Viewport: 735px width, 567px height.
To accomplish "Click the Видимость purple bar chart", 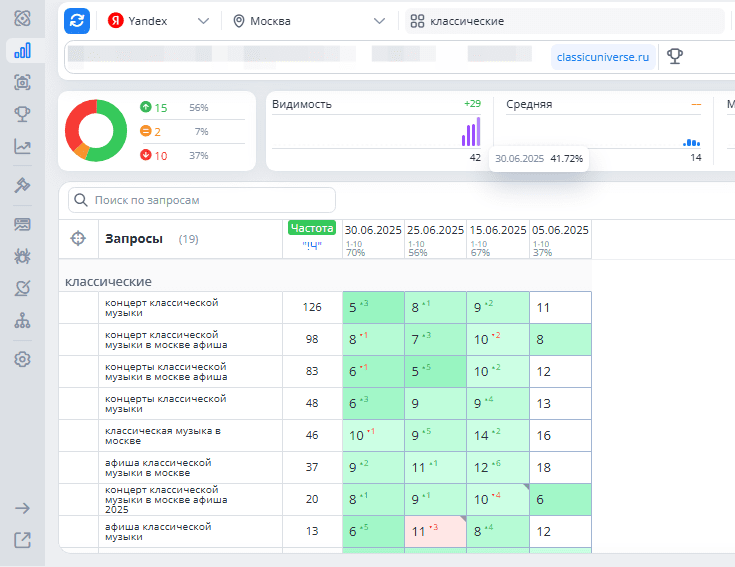I will point(471,132).
